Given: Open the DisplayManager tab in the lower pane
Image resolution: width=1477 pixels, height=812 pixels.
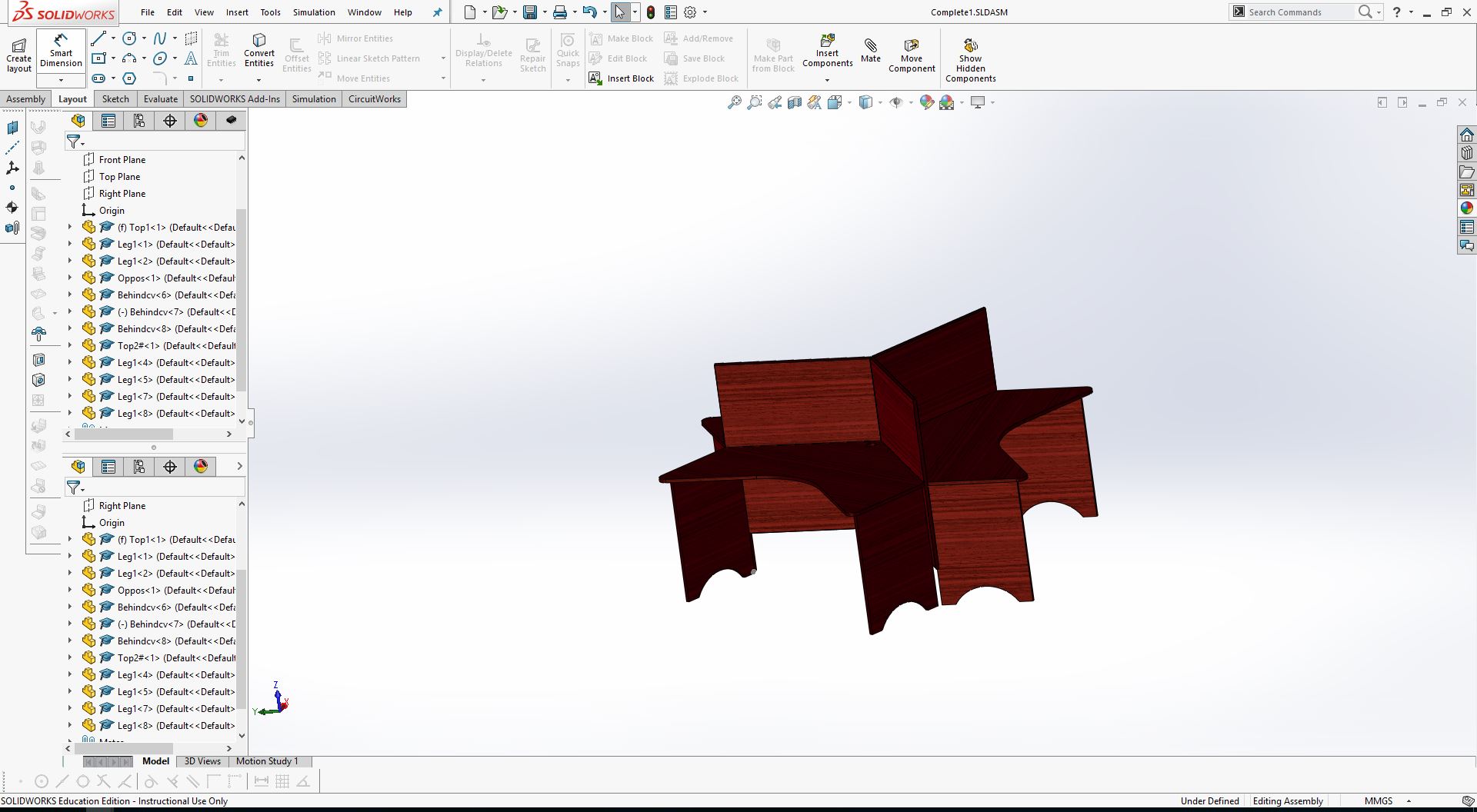Looking at the screenshot, I should click(x=201, y=467).
